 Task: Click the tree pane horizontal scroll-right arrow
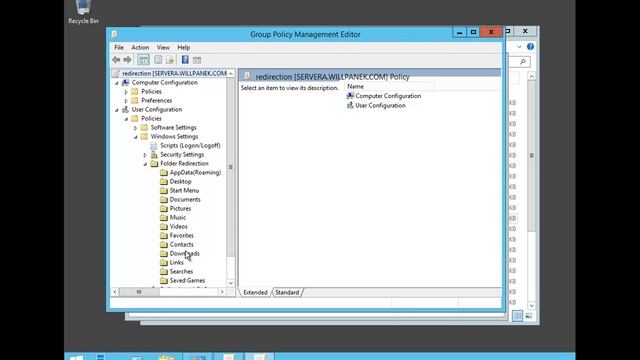pos(222,292)
